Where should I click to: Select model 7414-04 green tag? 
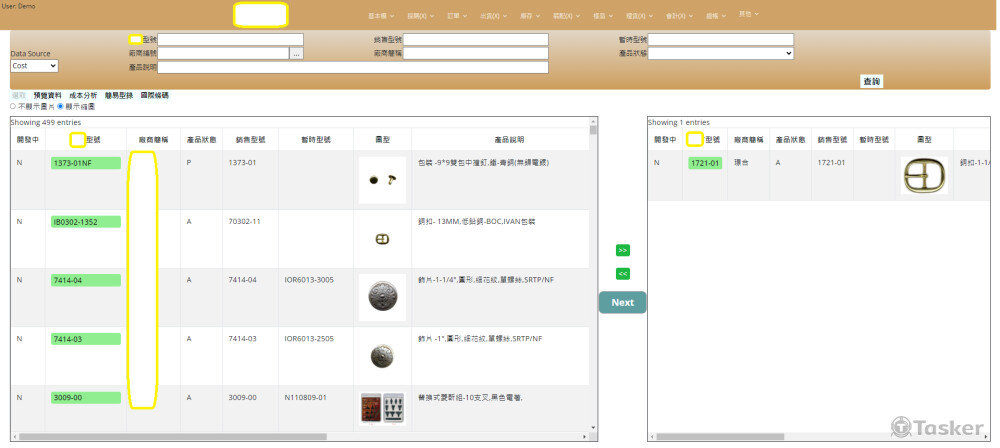pyautogui.click(x=85, y=280)
